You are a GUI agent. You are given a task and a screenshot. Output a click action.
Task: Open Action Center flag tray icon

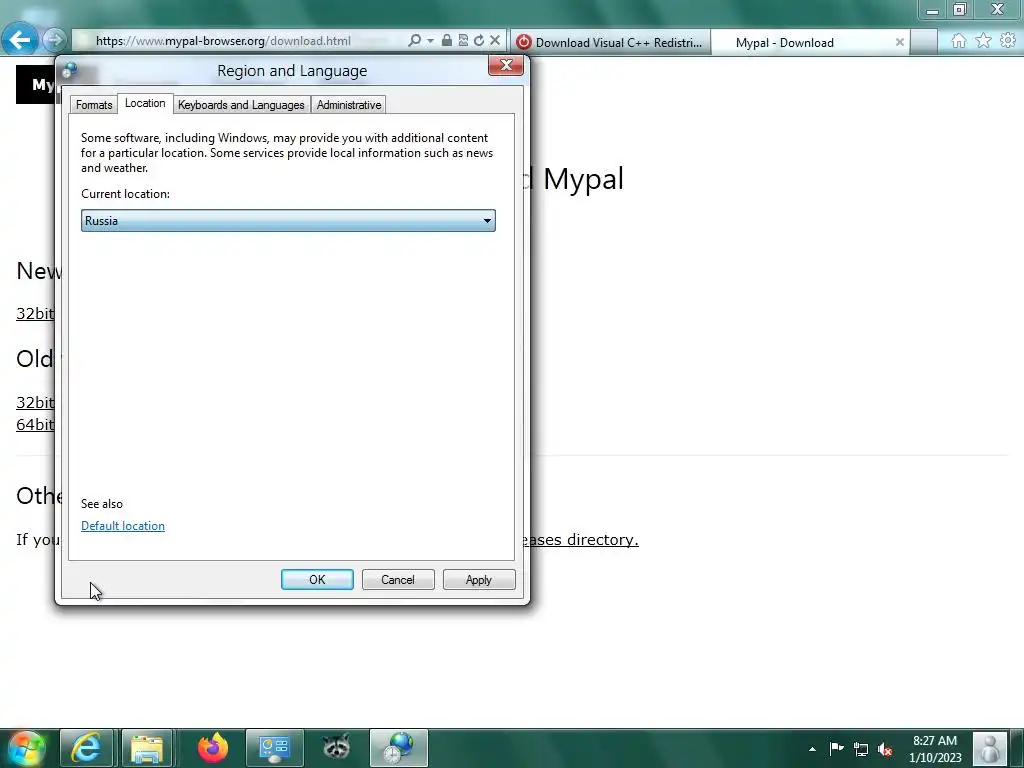coord(837,749)
